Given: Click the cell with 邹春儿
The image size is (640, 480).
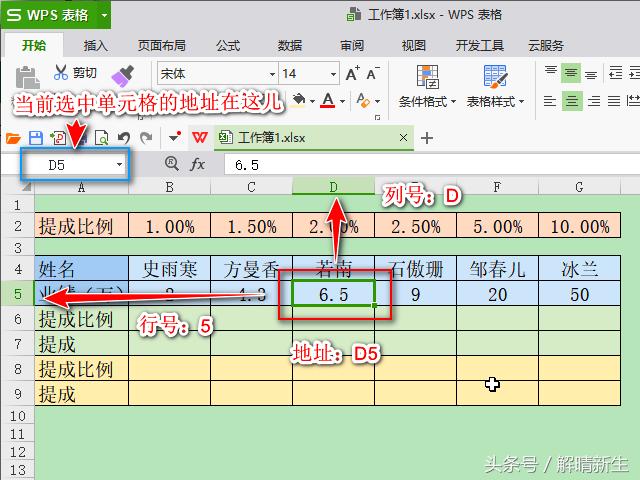Looking at the screenshot, I should pyautogui.click(x=498, y=268).
